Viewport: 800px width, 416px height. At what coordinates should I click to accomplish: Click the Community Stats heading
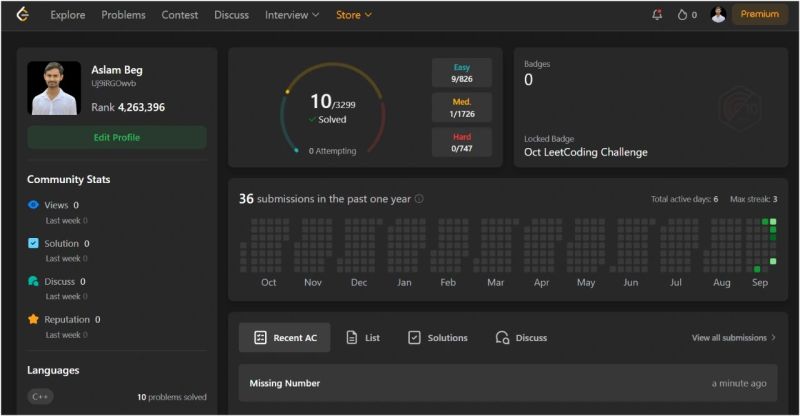68,179
